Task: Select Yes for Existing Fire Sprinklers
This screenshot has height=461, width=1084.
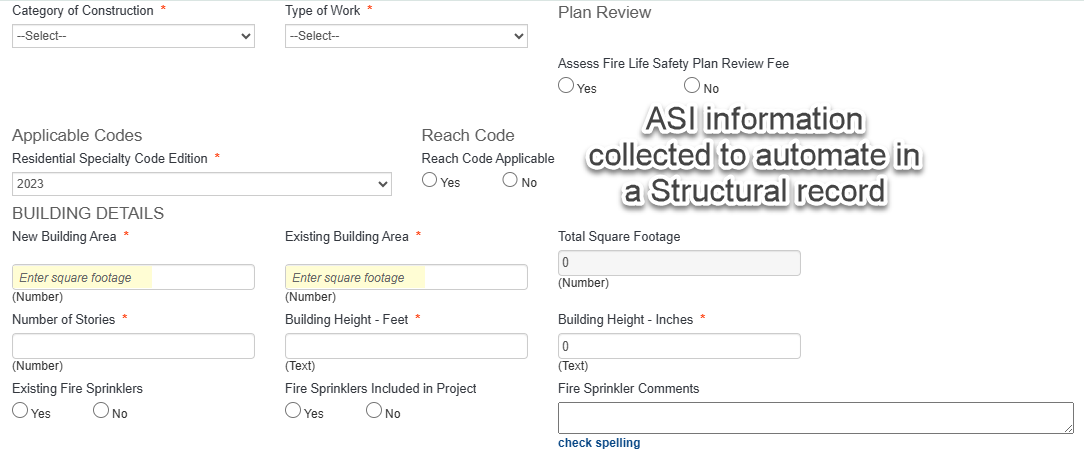Action: 20,411
